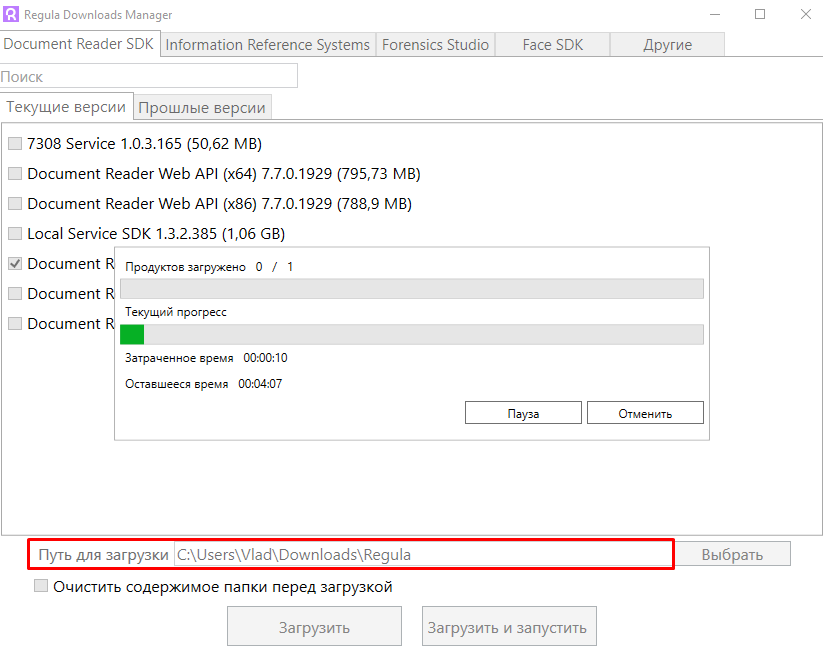Click the Поиск search field
The height and width of the screenshot is (653, 823).
point(149,77)
